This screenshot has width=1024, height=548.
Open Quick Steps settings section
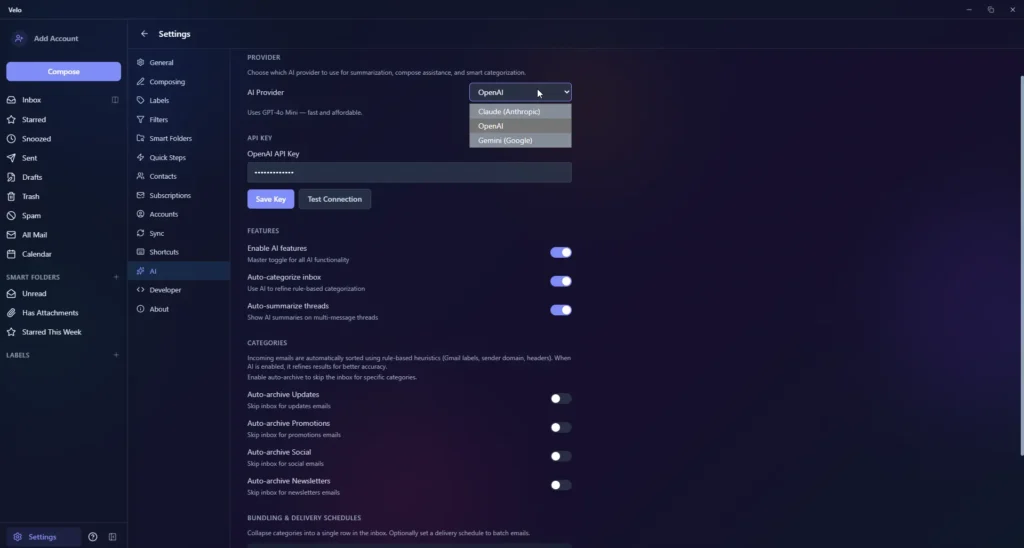tap(178, 157)
